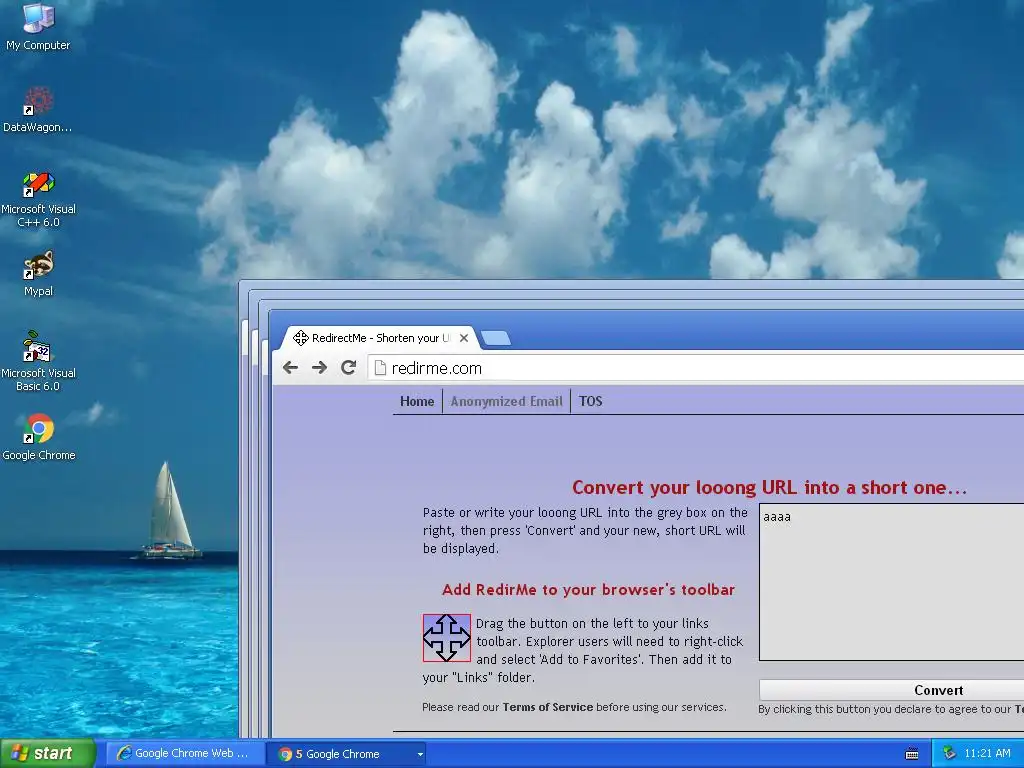
Task: Click the RedirMe four-arrow bookmarklet button
Action: (x=447, y=638)
